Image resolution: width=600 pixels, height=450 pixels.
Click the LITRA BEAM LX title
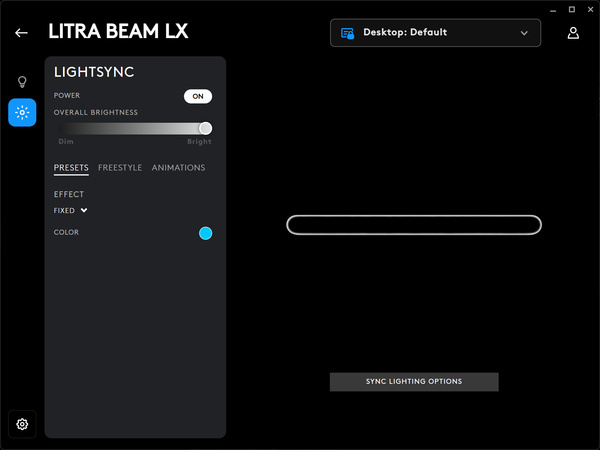coord(118,31)
